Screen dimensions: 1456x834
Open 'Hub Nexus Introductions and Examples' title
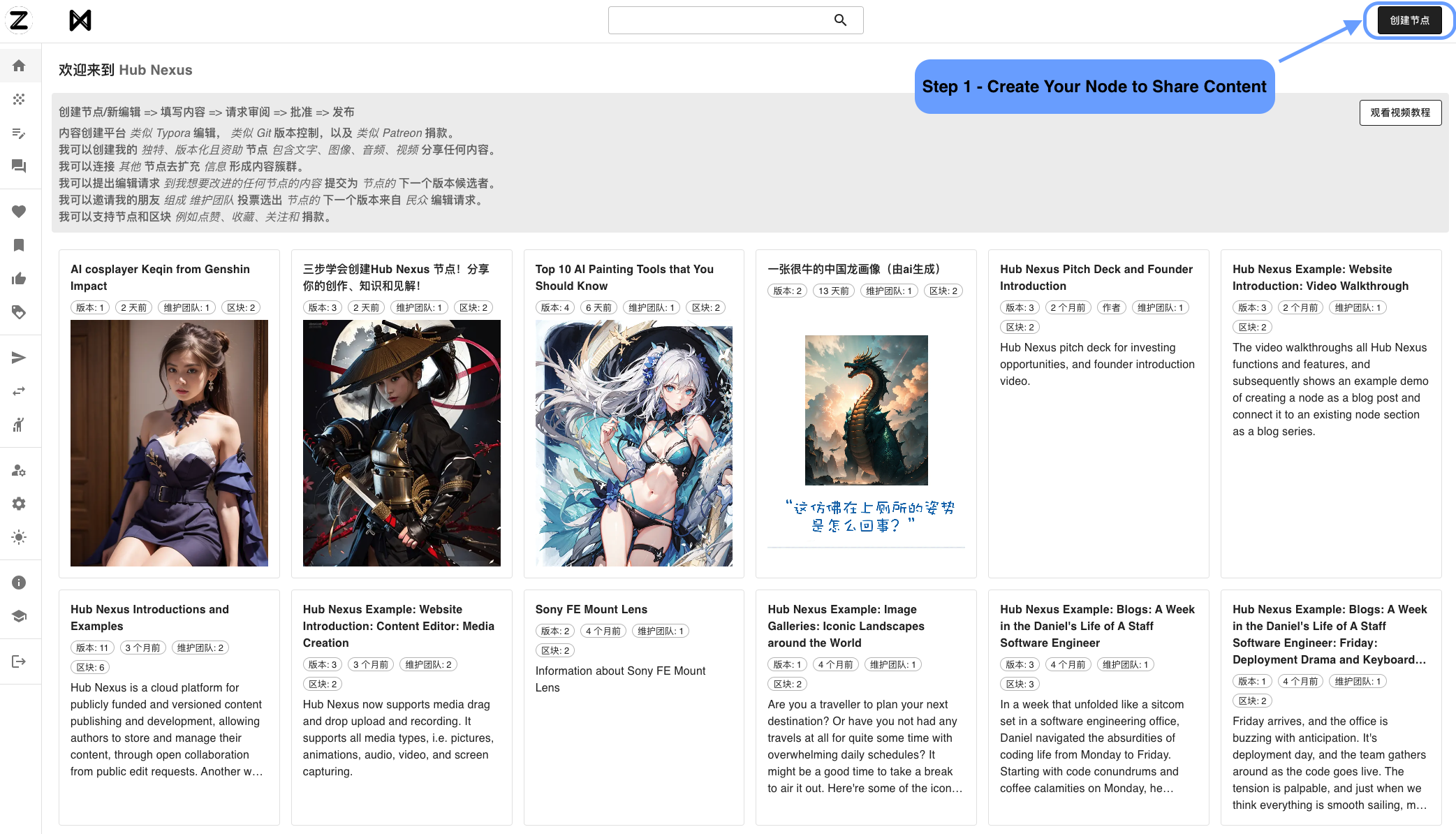coord(149,617)
